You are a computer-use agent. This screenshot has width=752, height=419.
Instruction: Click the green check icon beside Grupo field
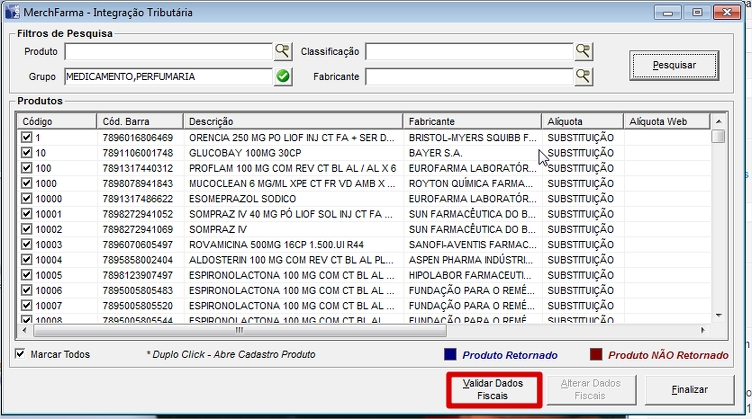coord(283,76)
